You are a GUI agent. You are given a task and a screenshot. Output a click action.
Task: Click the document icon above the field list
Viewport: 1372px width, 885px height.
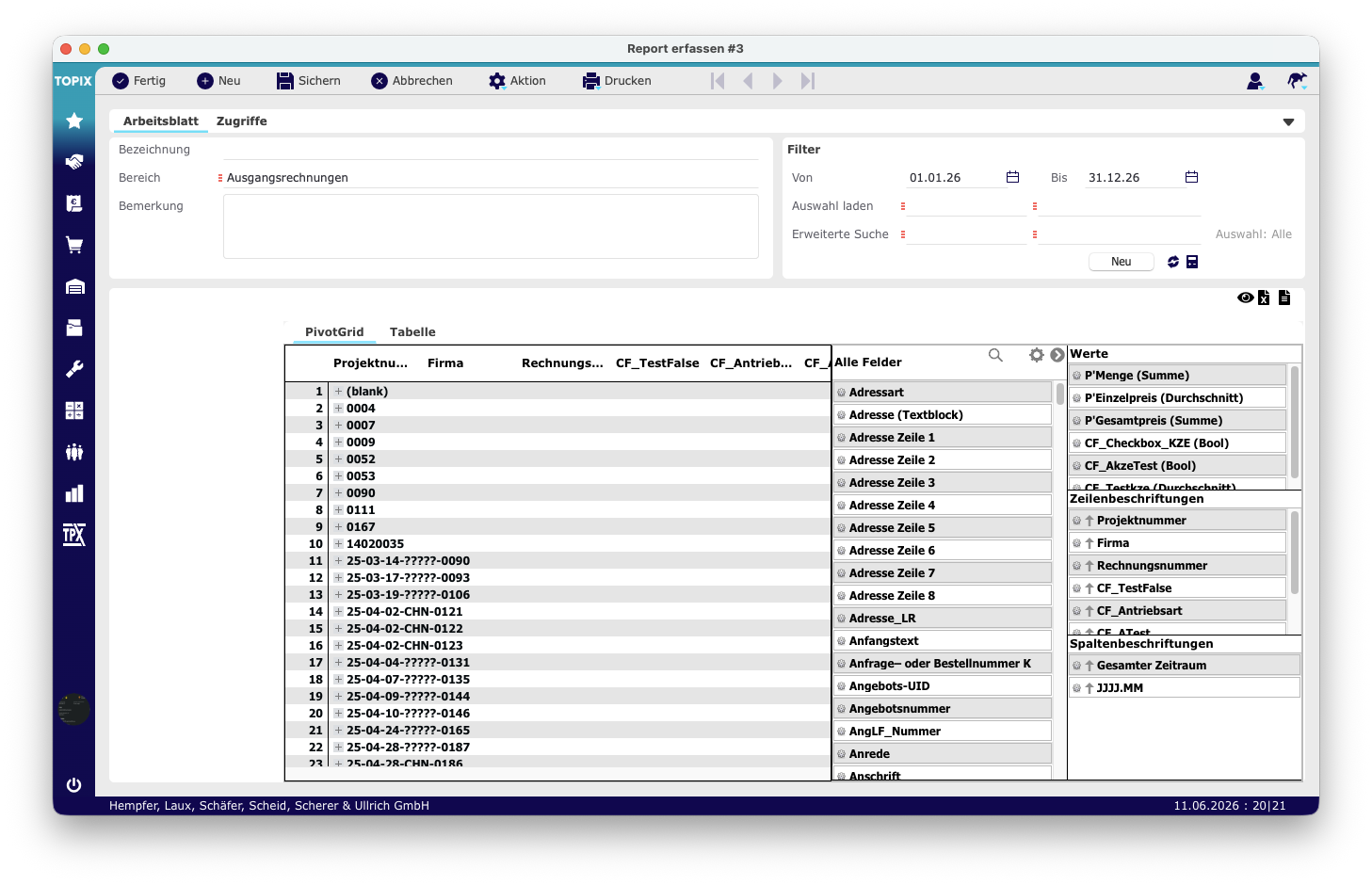pos(1284,298)
